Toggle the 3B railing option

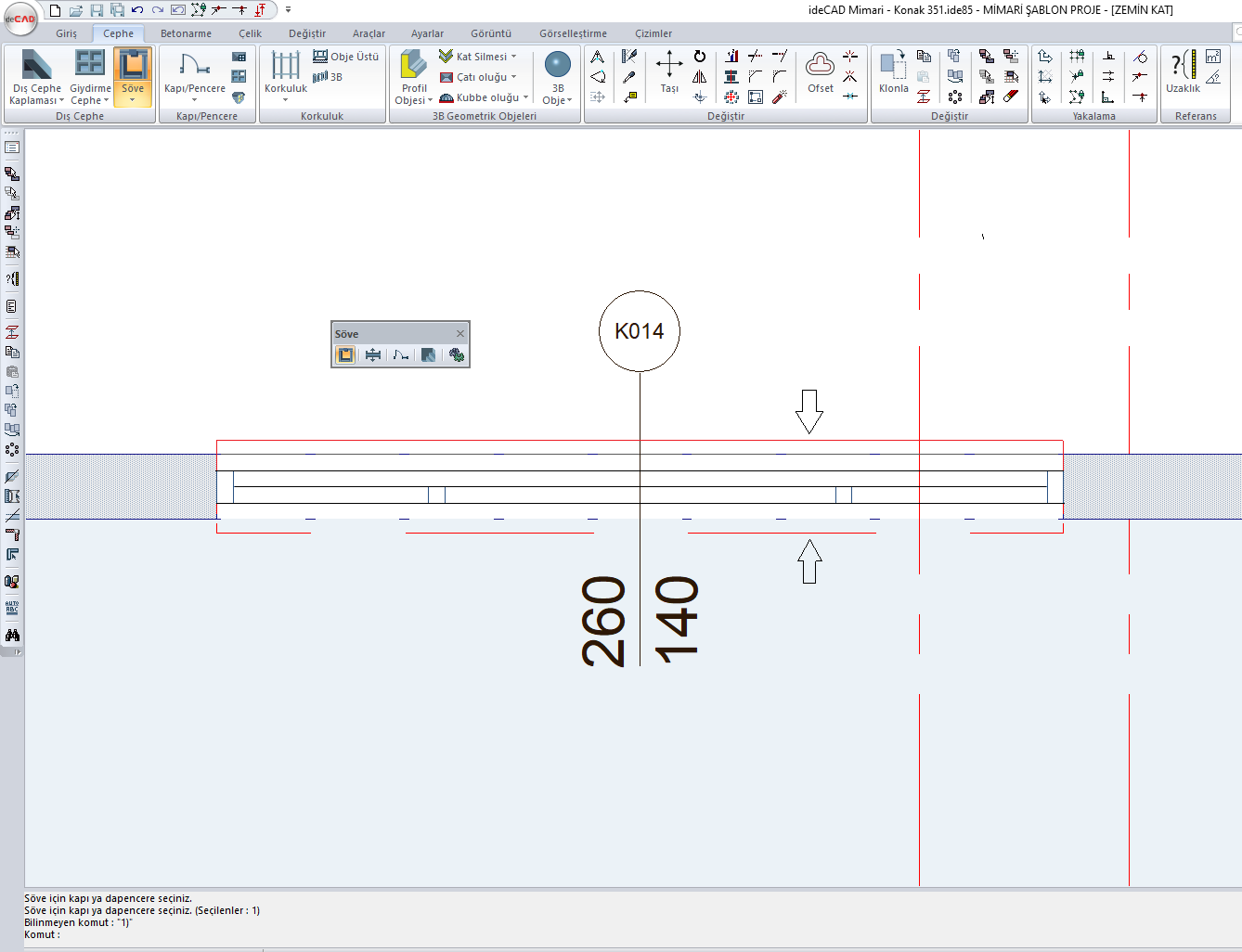point(329,77)
